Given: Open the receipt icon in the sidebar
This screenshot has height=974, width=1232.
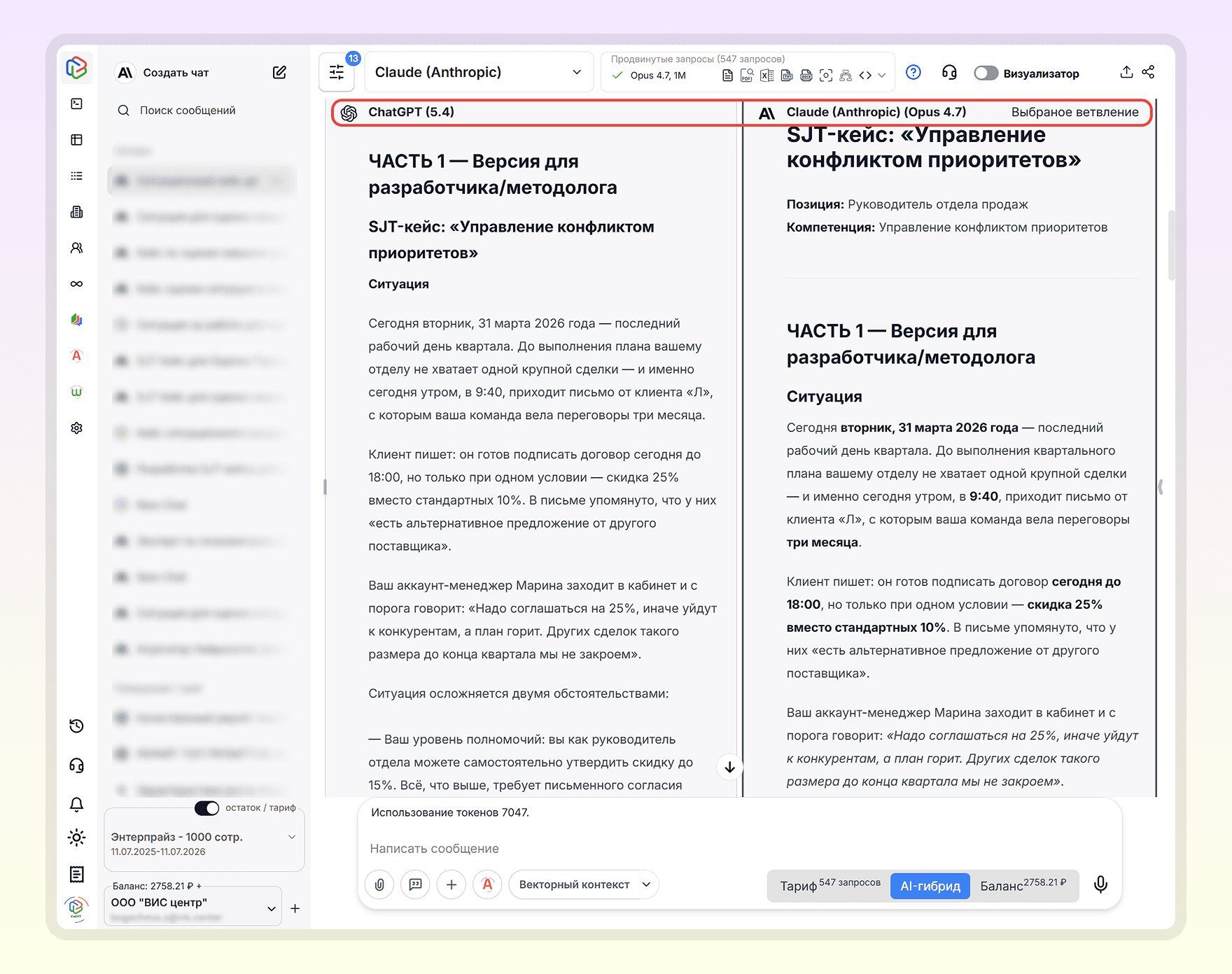Looking at the screenshot, I should [x=77, y=874].
